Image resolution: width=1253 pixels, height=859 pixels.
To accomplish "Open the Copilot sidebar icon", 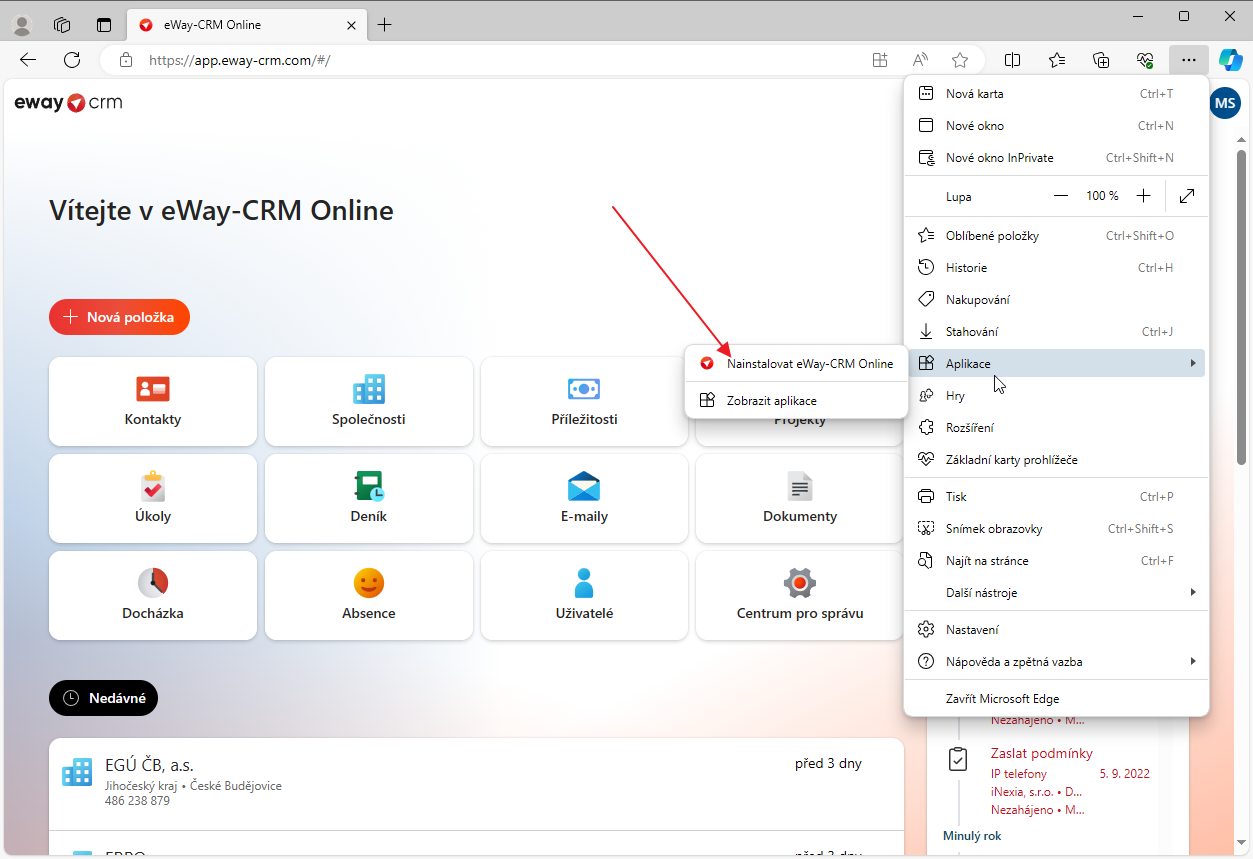I will click(1230, 60).
